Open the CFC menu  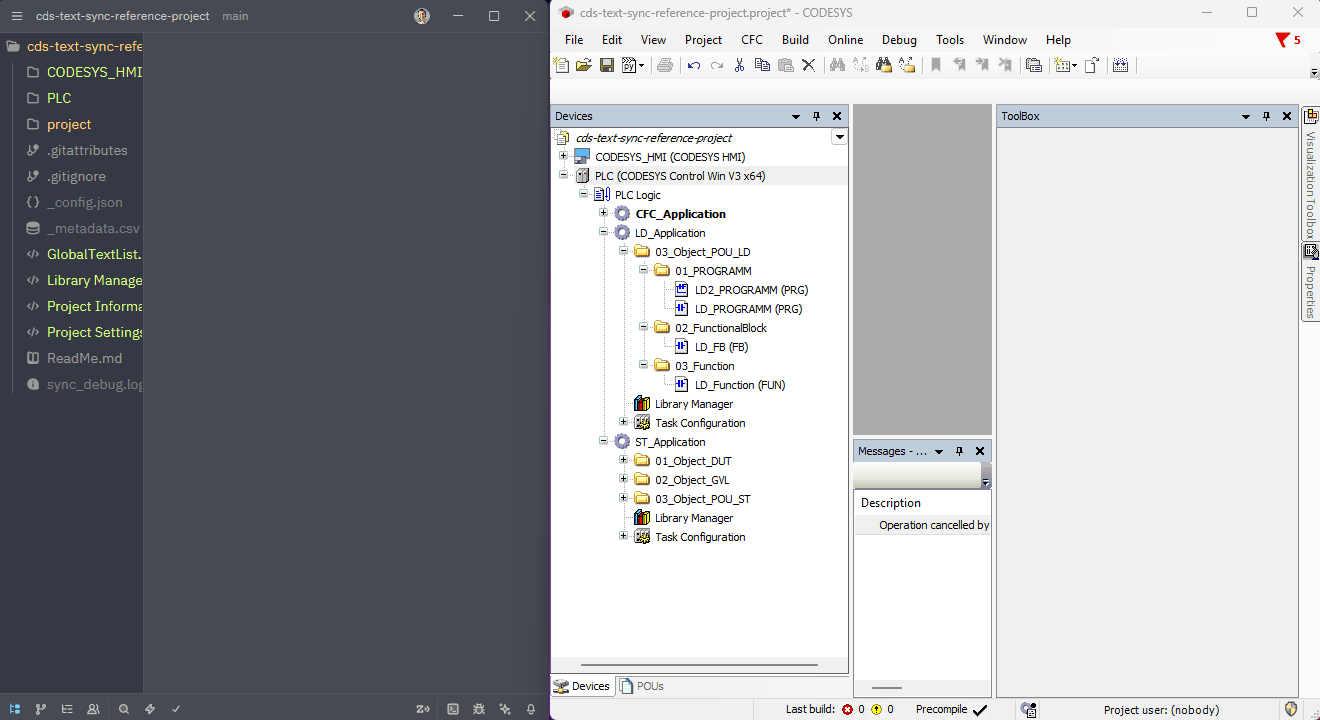[752, 40]
